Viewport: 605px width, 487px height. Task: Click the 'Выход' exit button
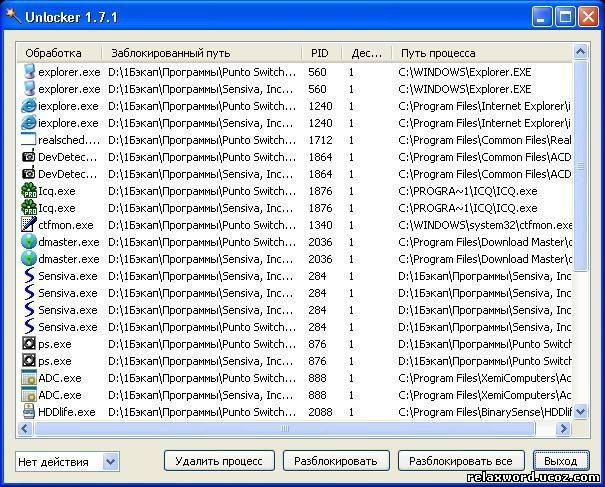(561, 461)
